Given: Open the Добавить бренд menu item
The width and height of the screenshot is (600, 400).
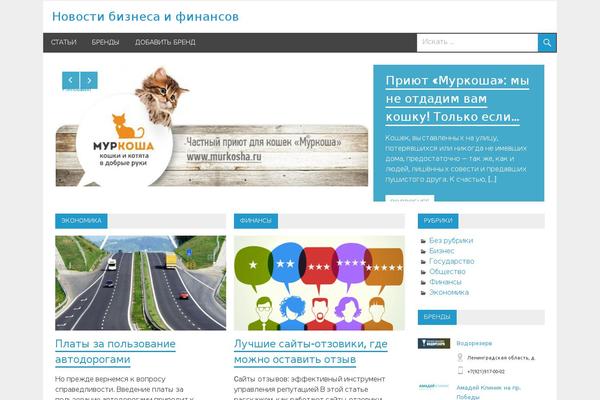Looking at the screenshot, I should 165,42.
